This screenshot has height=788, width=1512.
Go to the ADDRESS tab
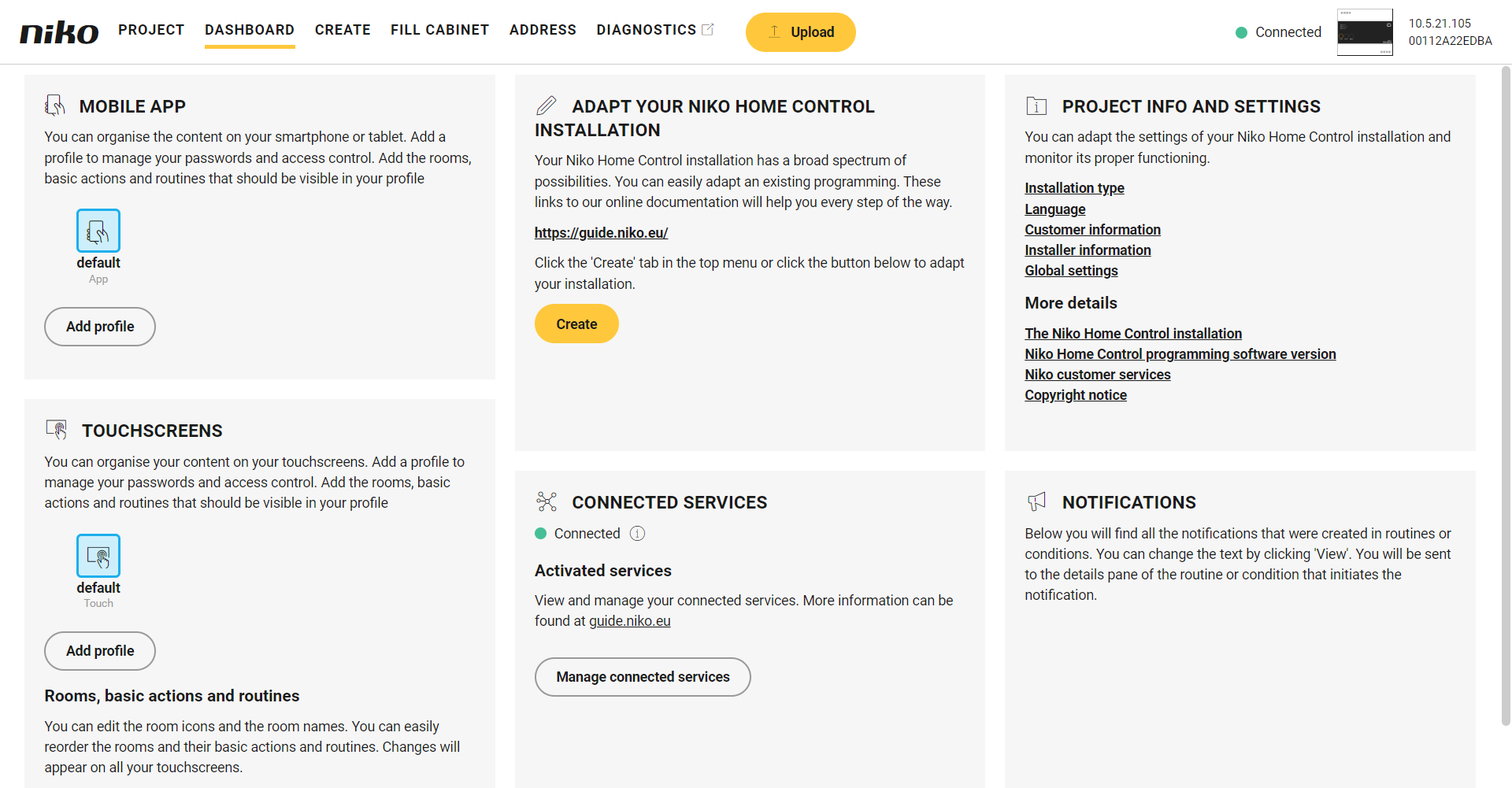pos(543,30)
